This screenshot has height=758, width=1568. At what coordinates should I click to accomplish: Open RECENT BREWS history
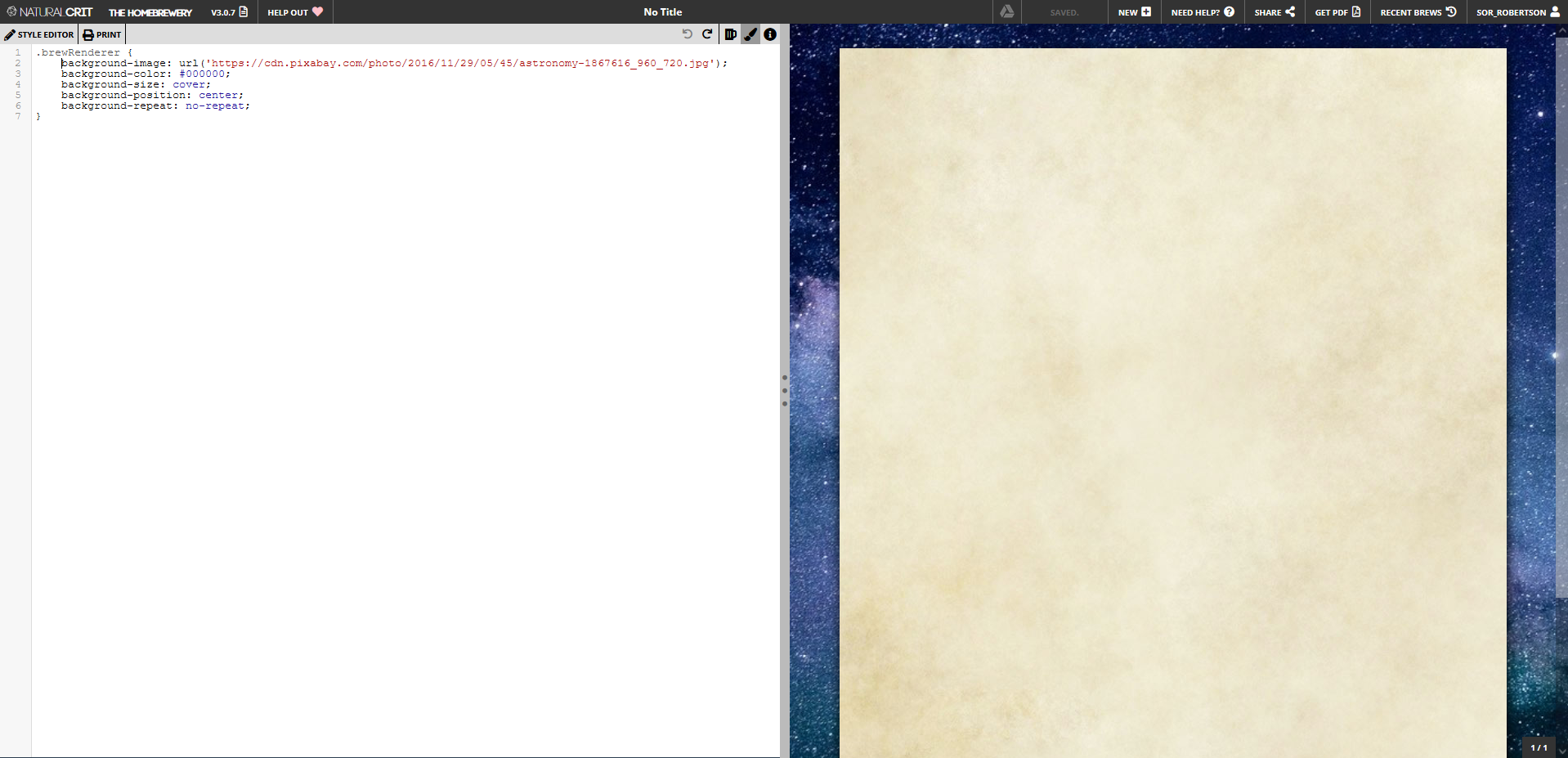(1418, 11)
